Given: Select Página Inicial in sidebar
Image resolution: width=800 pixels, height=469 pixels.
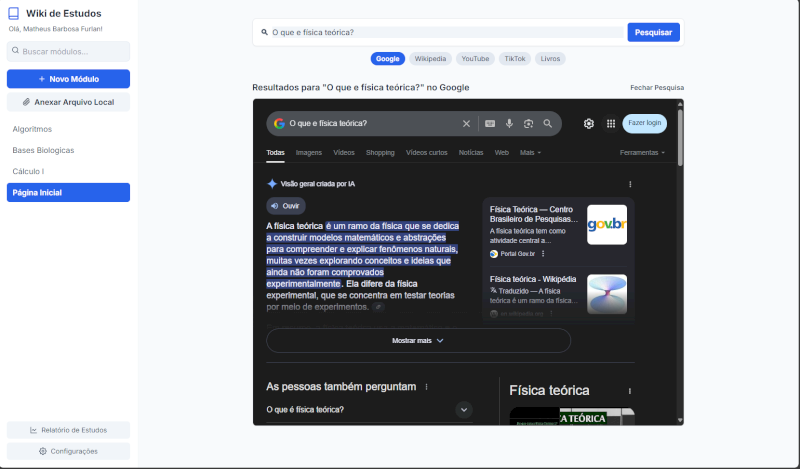Looking at the screenshot, I should point(68,192).
